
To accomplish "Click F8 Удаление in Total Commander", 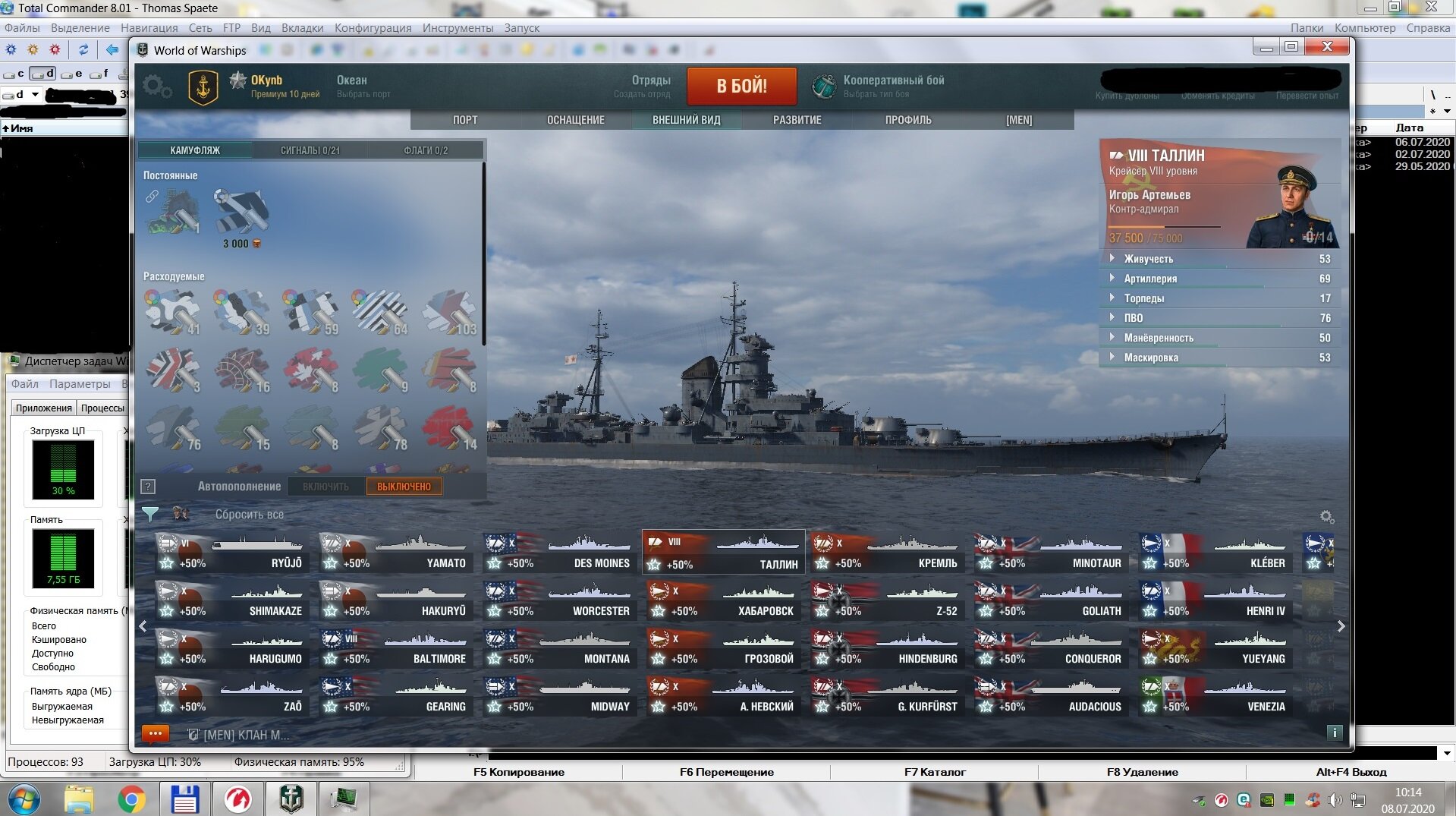I will click(1142, 772).
